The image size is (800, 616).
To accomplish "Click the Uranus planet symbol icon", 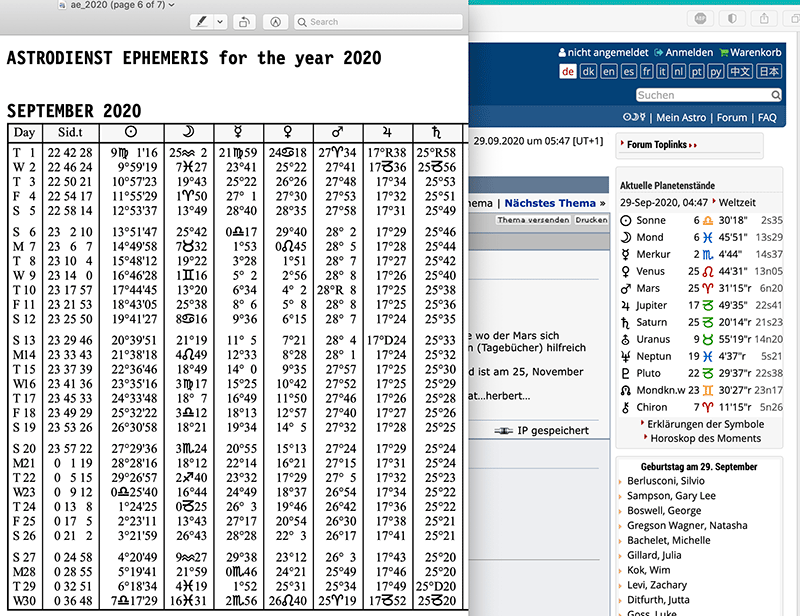I will (x=626, y=339).
